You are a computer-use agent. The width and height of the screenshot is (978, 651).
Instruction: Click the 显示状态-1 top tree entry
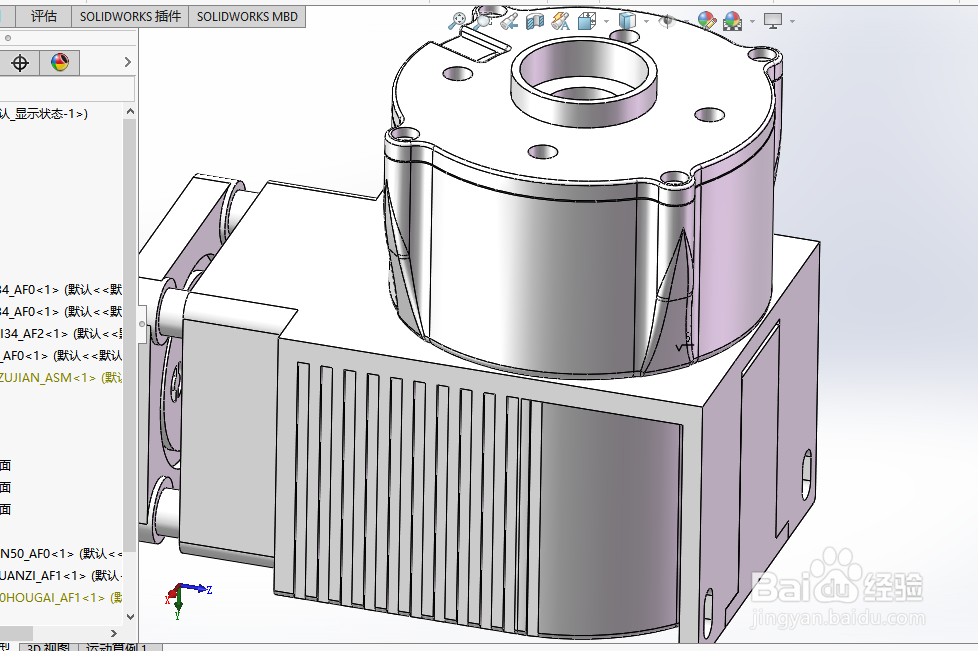(x=44, y=113)
